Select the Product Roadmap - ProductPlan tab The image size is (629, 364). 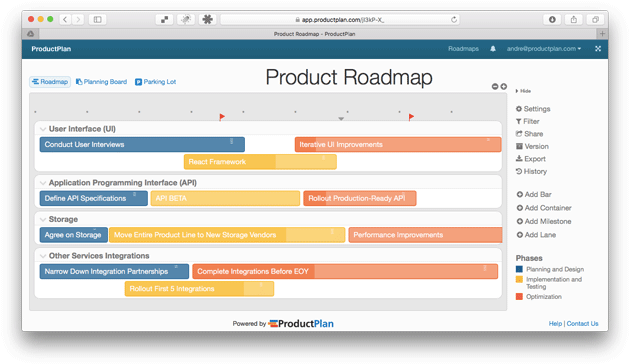[314, 34]
